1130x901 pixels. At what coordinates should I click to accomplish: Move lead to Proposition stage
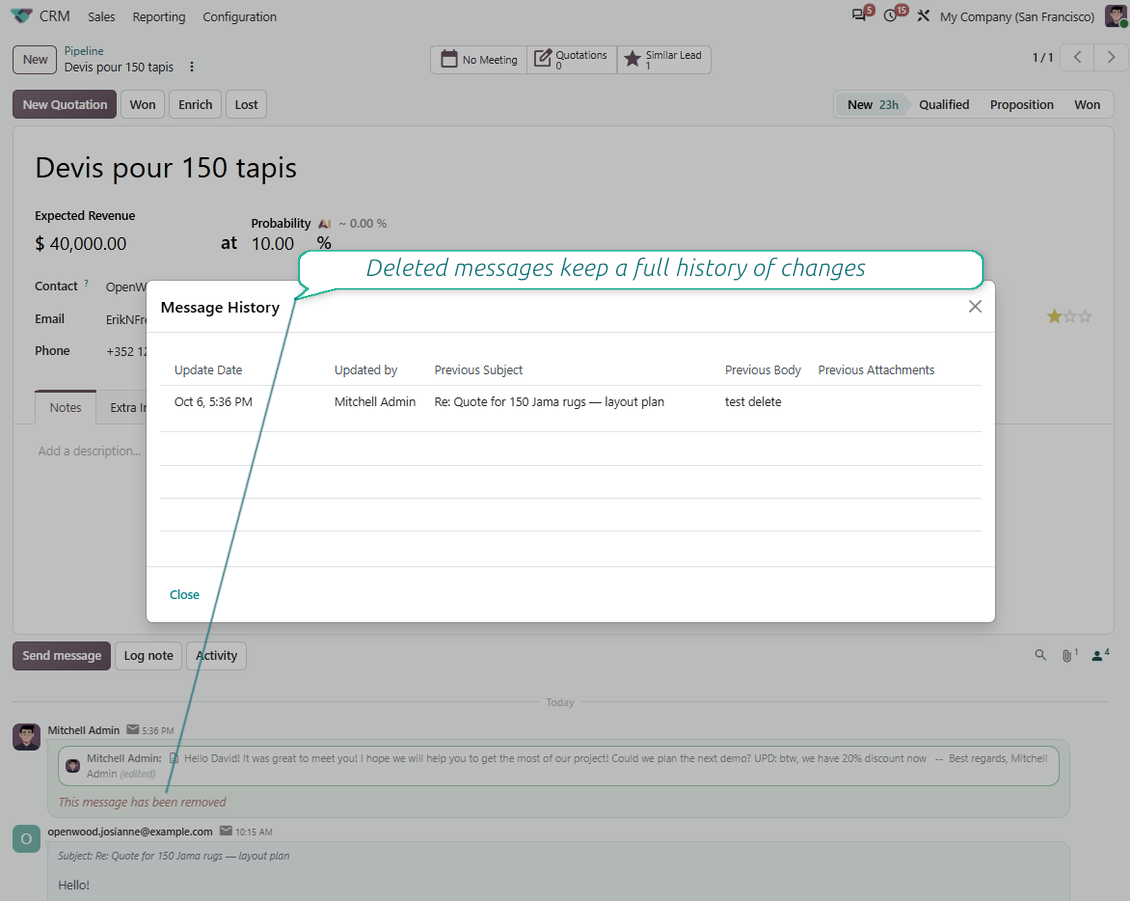[1021, 105]
